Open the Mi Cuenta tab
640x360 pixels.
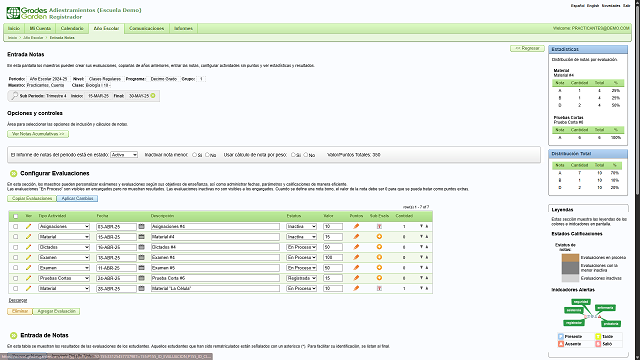(x=40, y=29)
